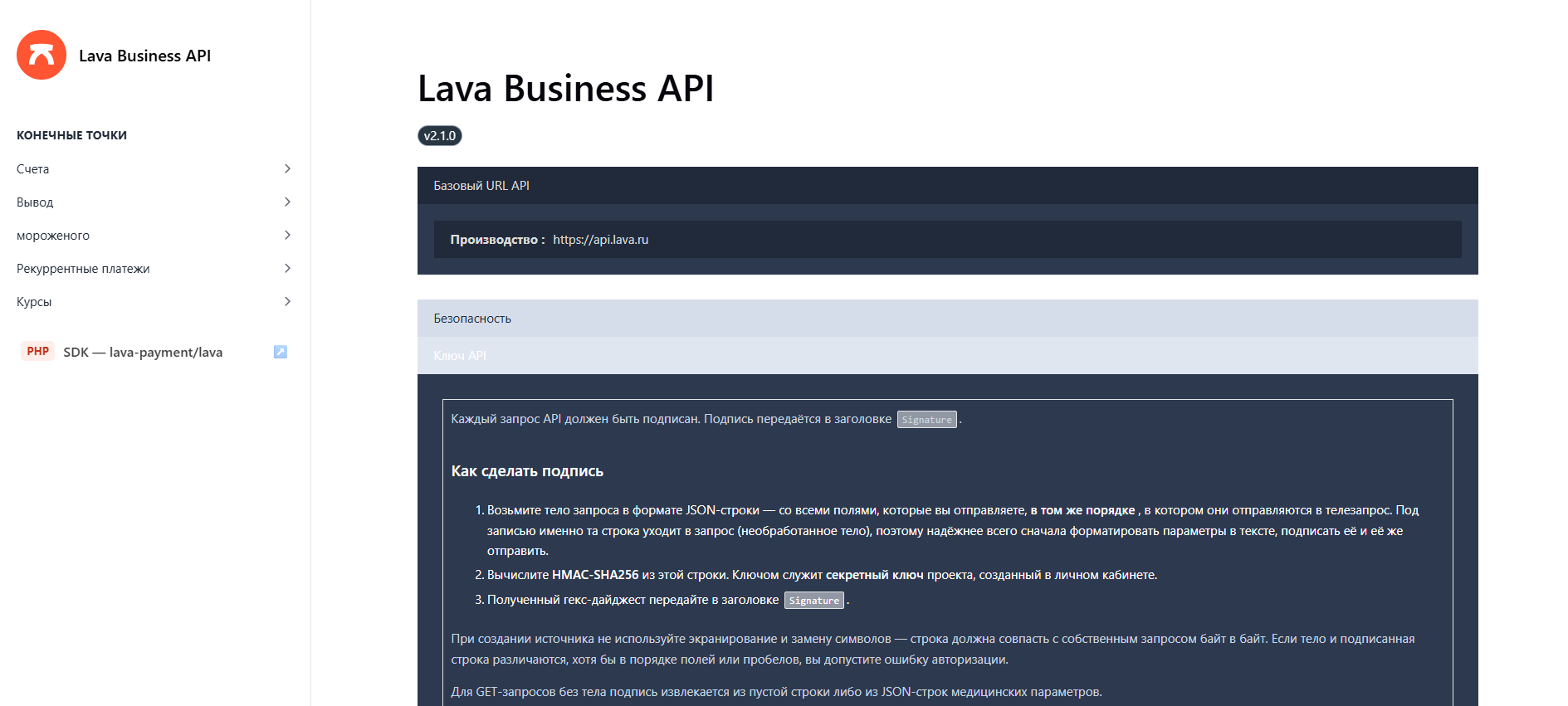Click the bold в том же порядке text

[1082, 510]
